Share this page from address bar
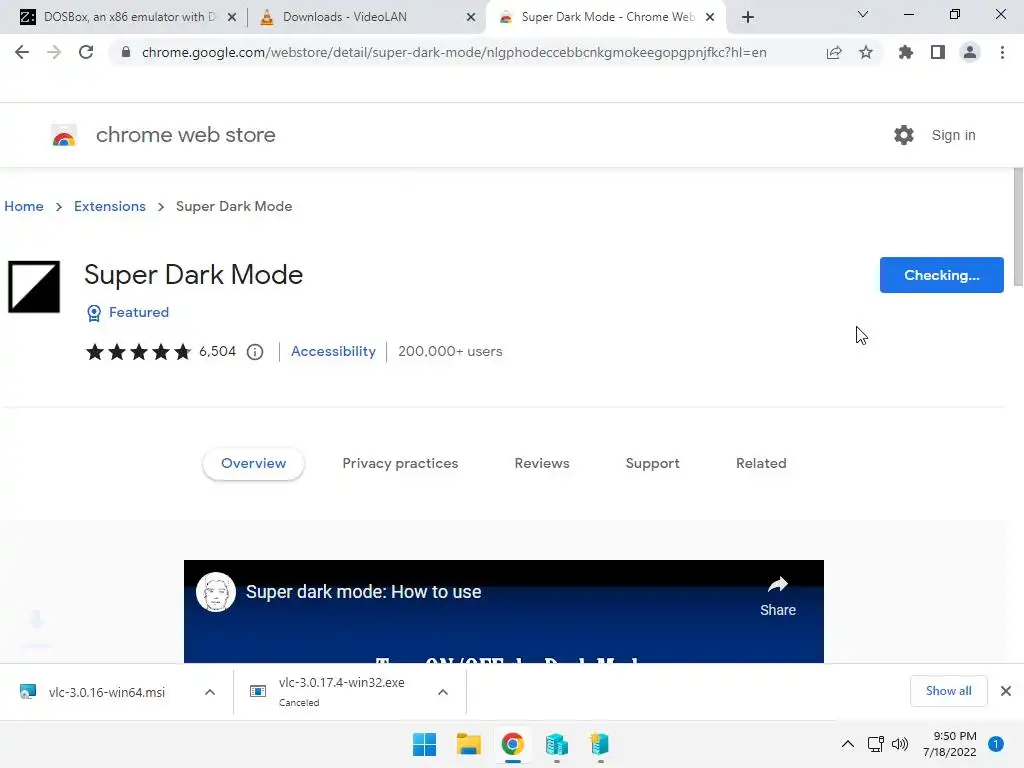The height and width of the screenshot is (768, 1024). pos(834,52)
